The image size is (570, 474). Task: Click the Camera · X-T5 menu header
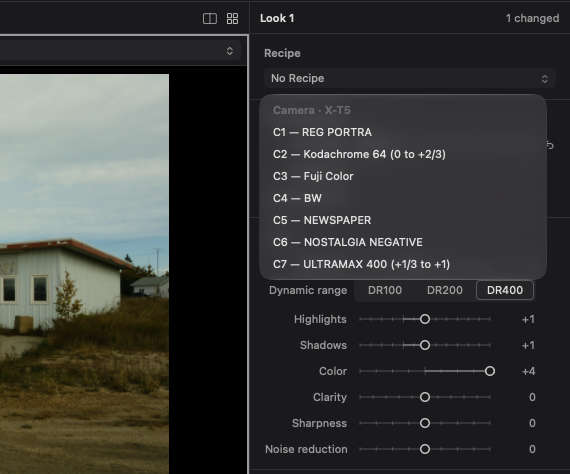(312, 110)
